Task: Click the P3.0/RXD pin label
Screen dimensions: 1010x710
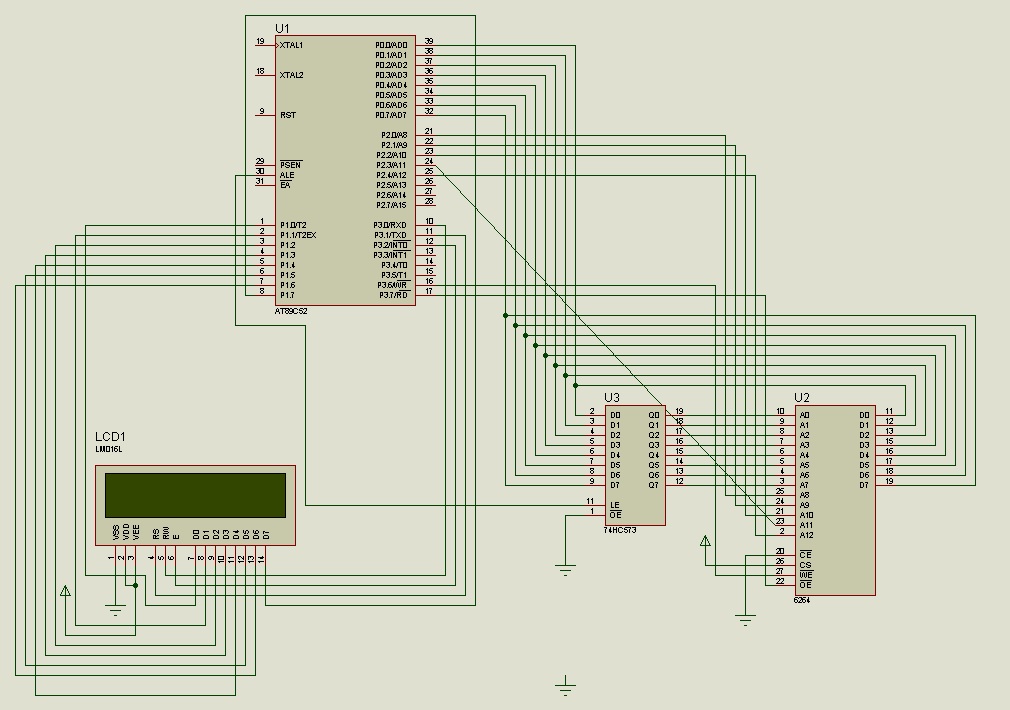Action: click(390, 225)
